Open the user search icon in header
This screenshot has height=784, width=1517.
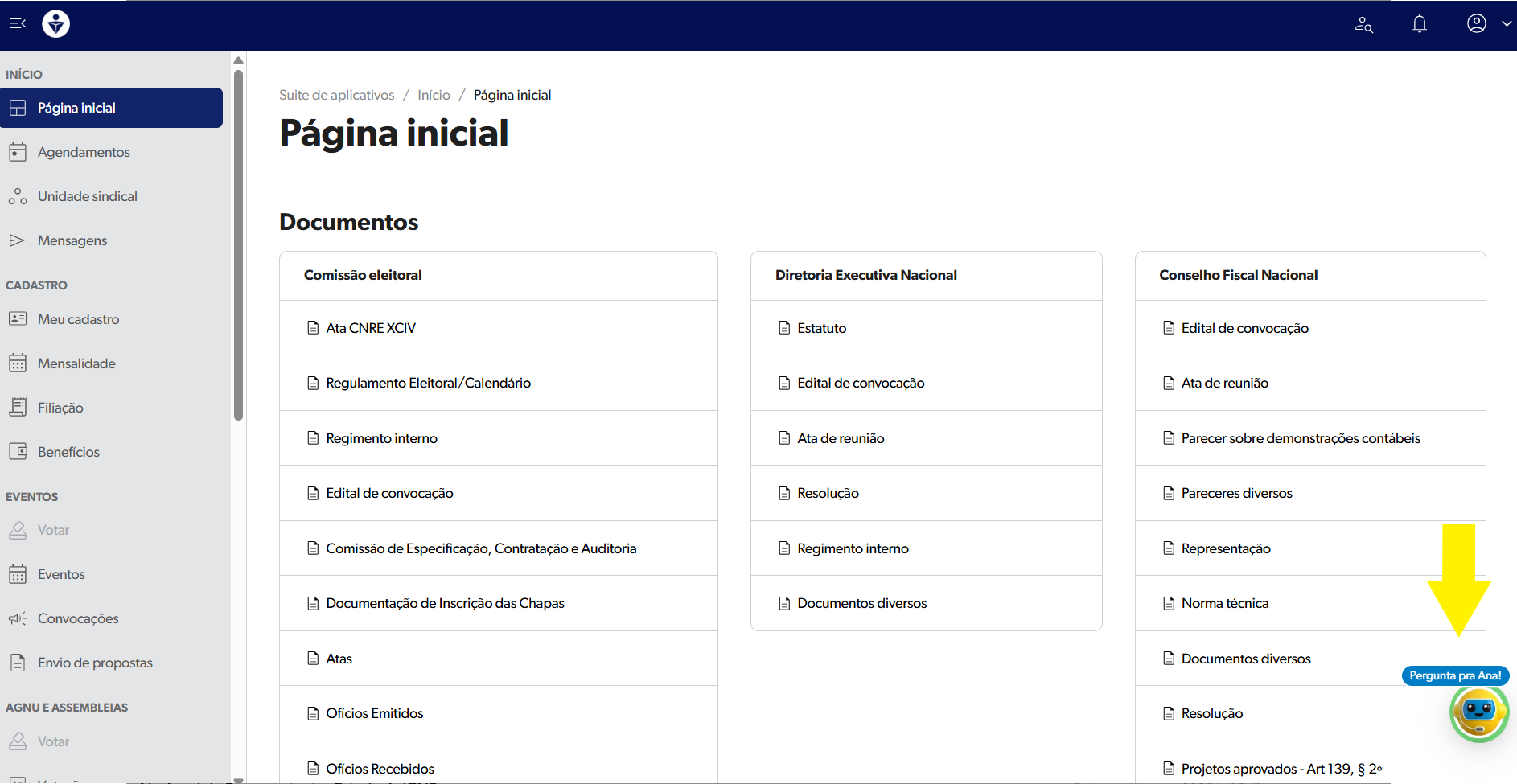click(x=1363, y=24)
